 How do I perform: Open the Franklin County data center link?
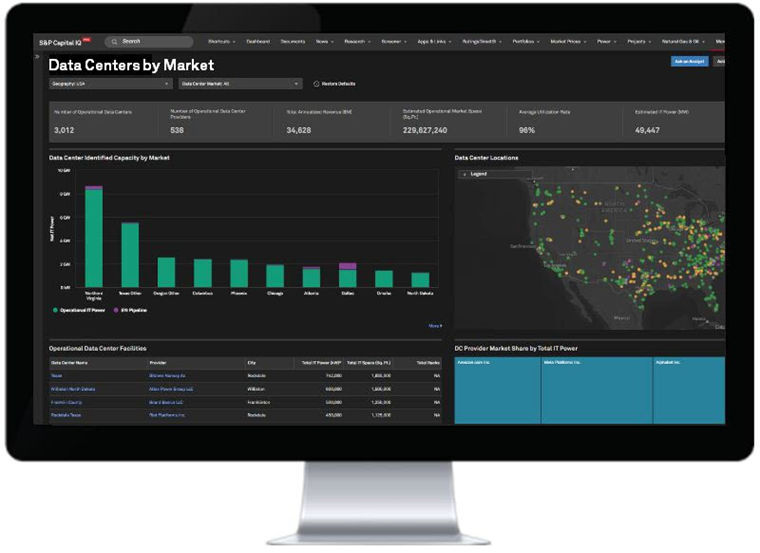(66, 402)
